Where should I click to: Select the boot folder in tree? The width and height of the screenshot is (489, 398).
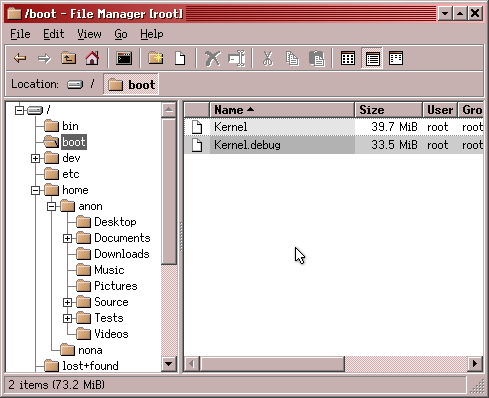[65, 142]
